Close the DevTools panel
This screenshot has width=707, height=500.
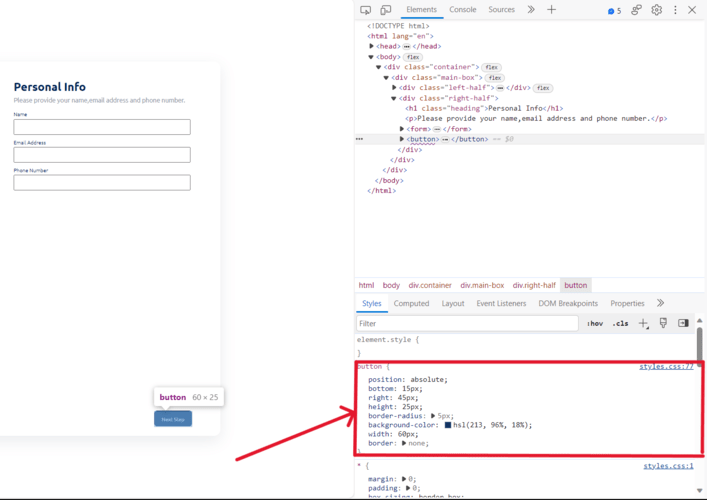coord(692,10)
